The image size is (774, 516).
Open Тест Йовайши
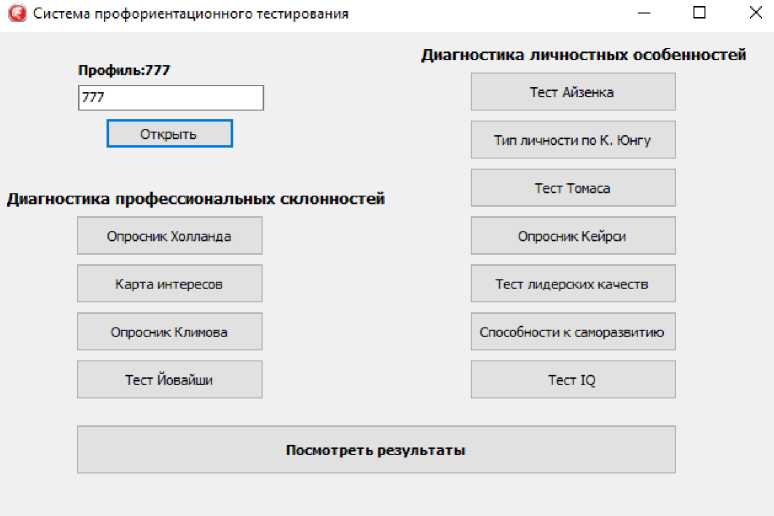pos(170,380)
